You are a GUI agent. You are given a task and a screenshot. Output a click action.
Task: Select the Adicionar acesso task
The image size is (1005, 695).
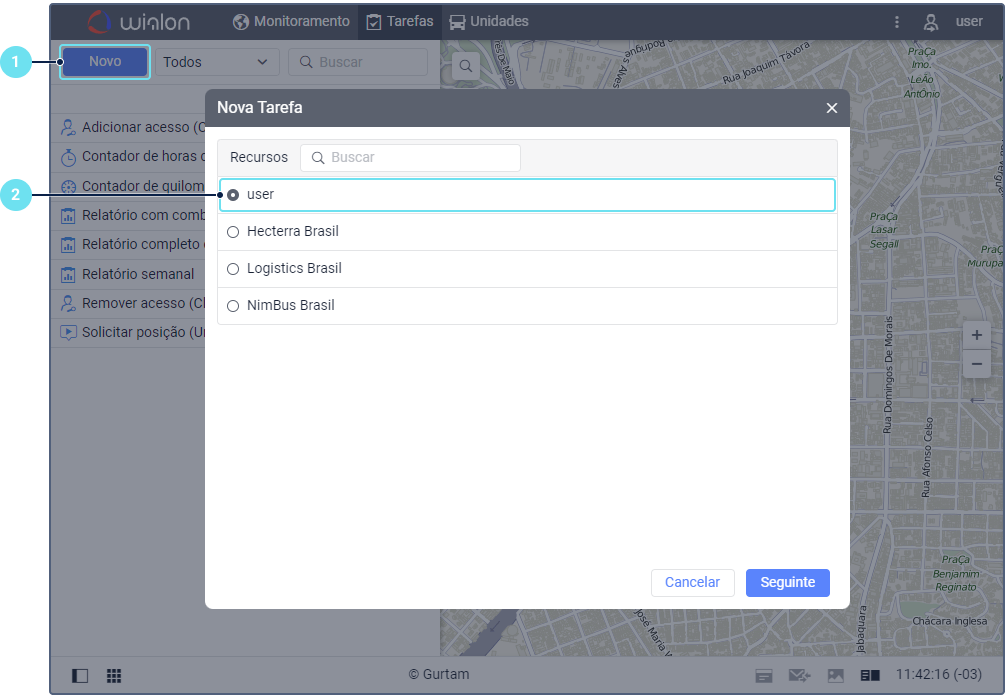(x=128, y=127)
